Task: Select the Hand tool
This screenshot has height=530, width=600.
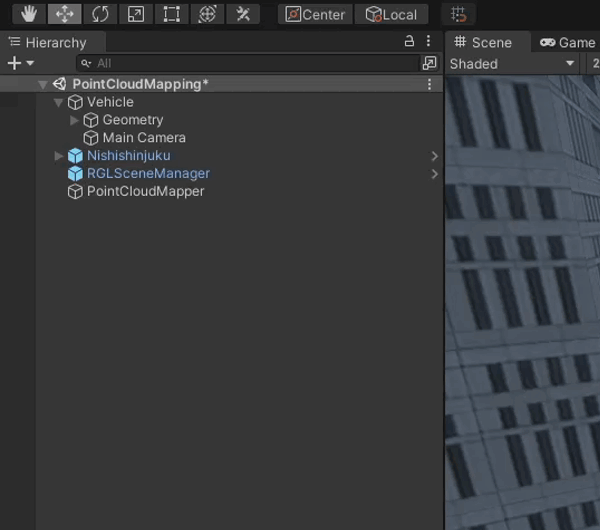Action: click(30, 14)
